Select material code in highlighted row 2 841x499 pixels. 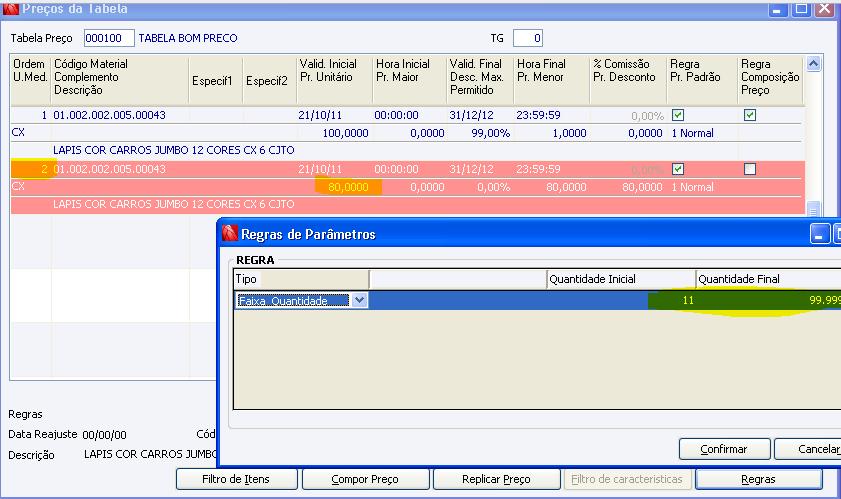pos(109,169)
